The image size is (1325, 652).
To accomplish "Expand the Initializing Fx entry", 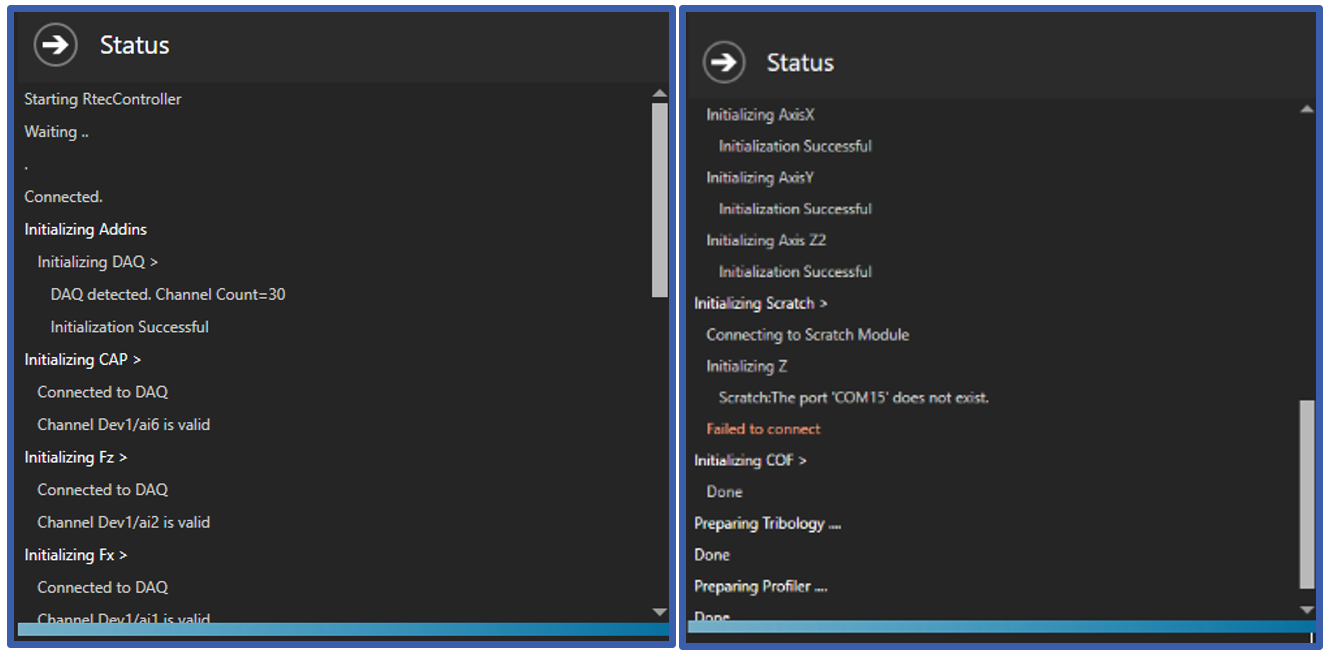I will click(x=76, y=554).
